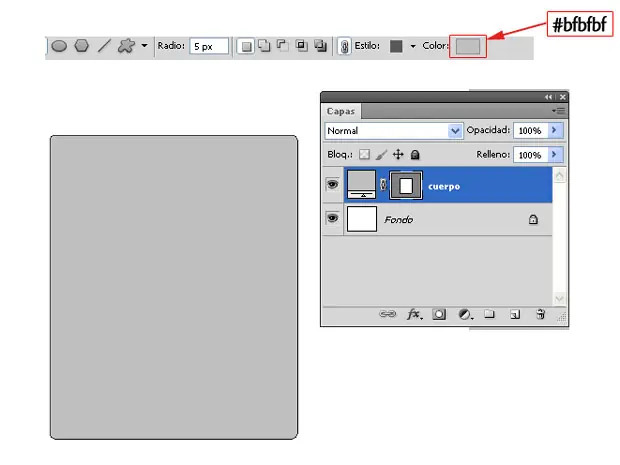Select the cuerpo layer name
Screen dimensions: 620x465
pyautogui.click(x=444, y=187)
